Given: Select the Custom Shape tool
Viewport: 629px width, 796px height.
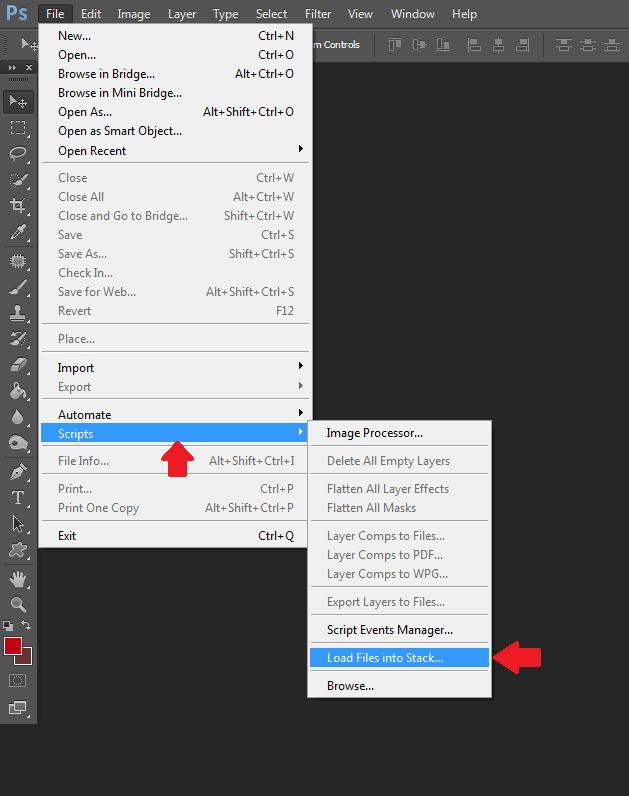Looking at the screenshot, I should point(18,550).
